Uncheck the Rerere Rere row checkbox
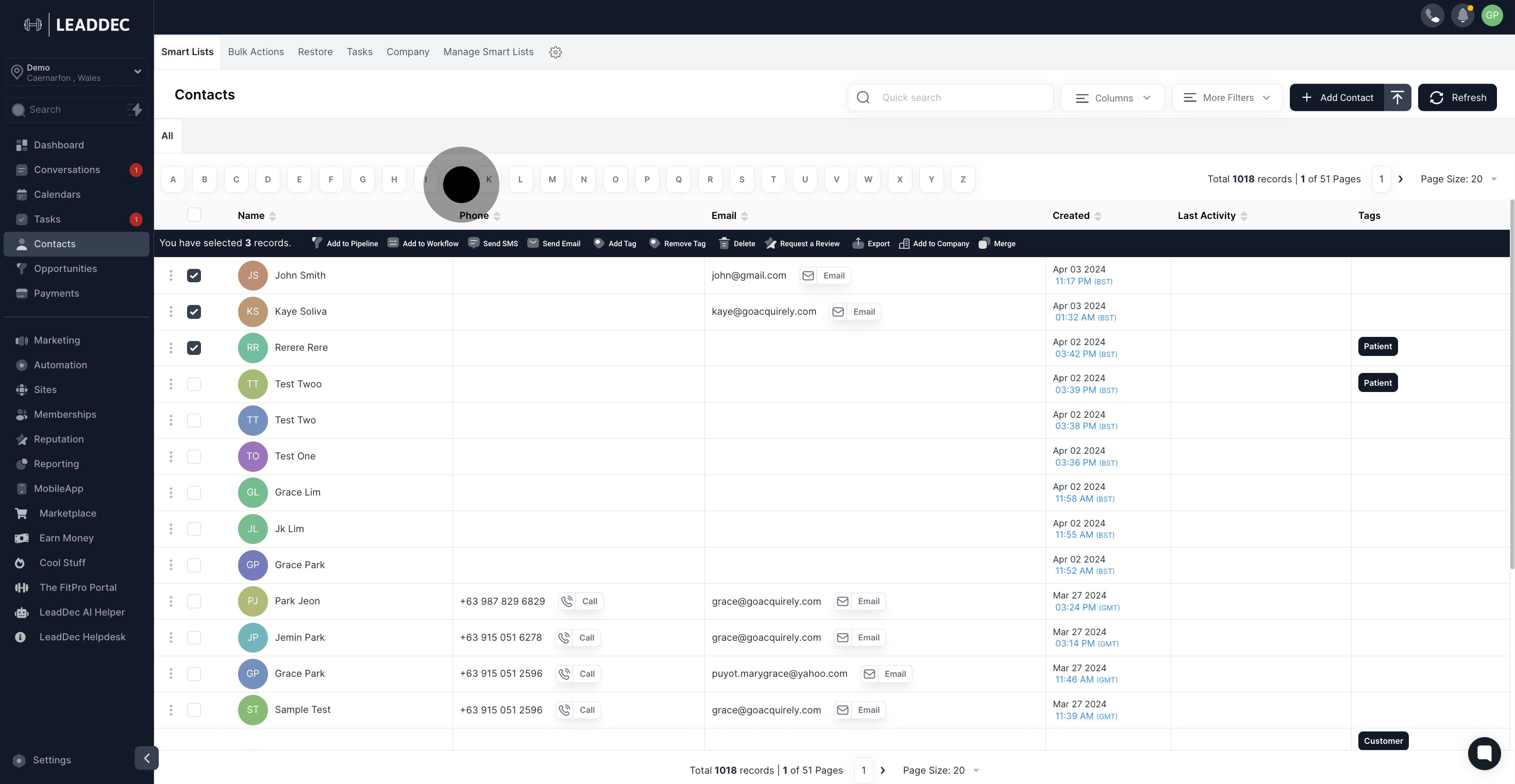 pyautogui.click(x=194, y=347)
